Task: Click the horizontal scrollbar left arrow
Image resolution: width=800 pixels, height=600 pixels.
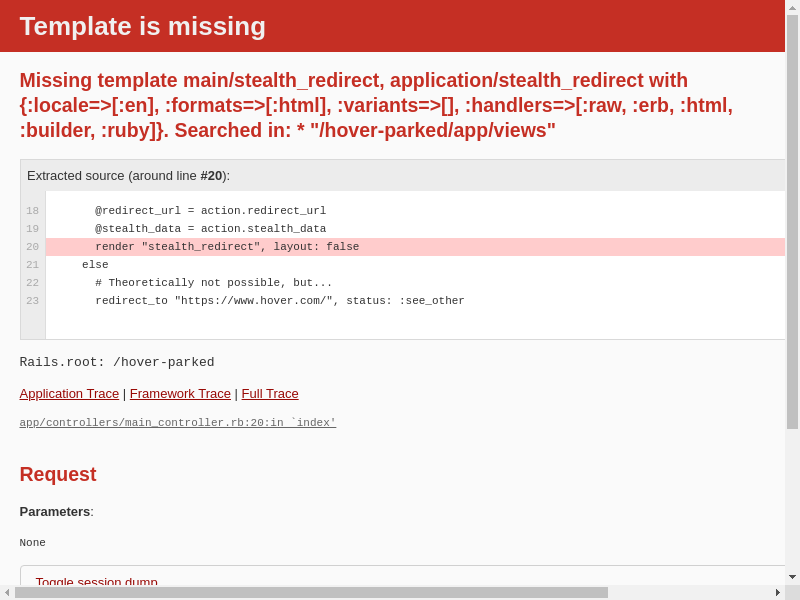Action: click(x=7, y=592)
